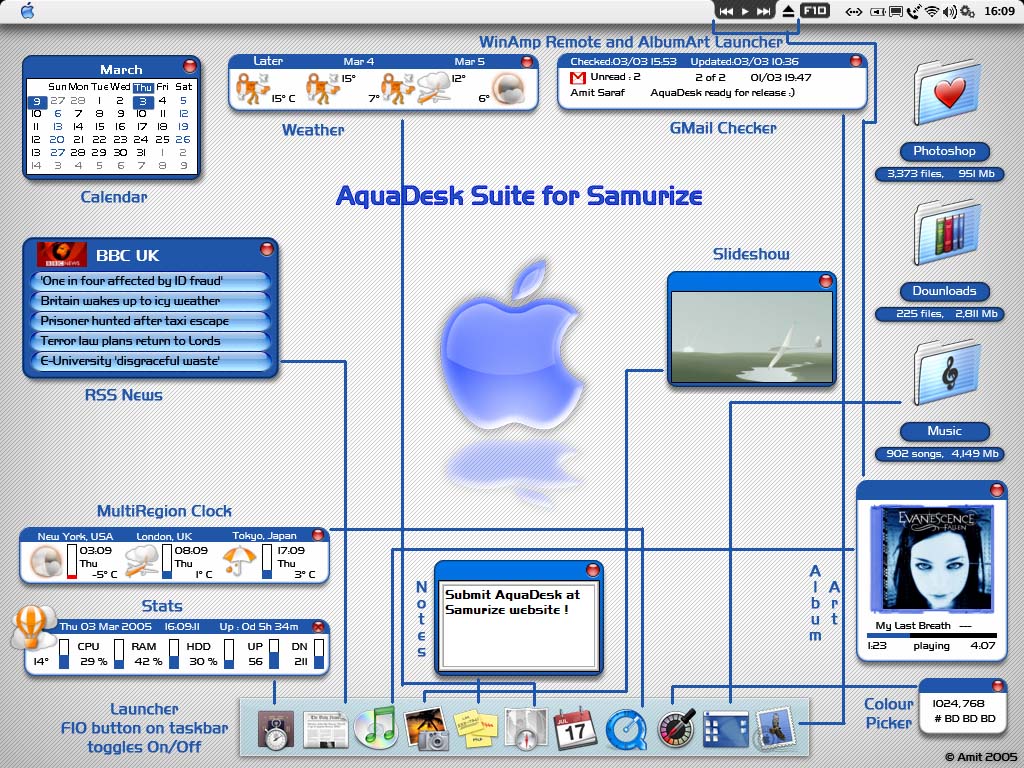Open the phone handset tray icon
Screen dimensions: 1024x768
(x=914, y=11)
